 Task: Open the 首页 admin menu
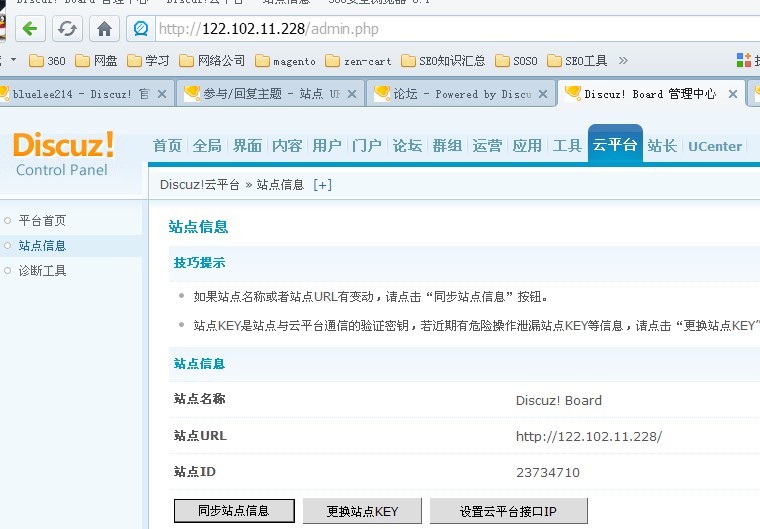167,145
